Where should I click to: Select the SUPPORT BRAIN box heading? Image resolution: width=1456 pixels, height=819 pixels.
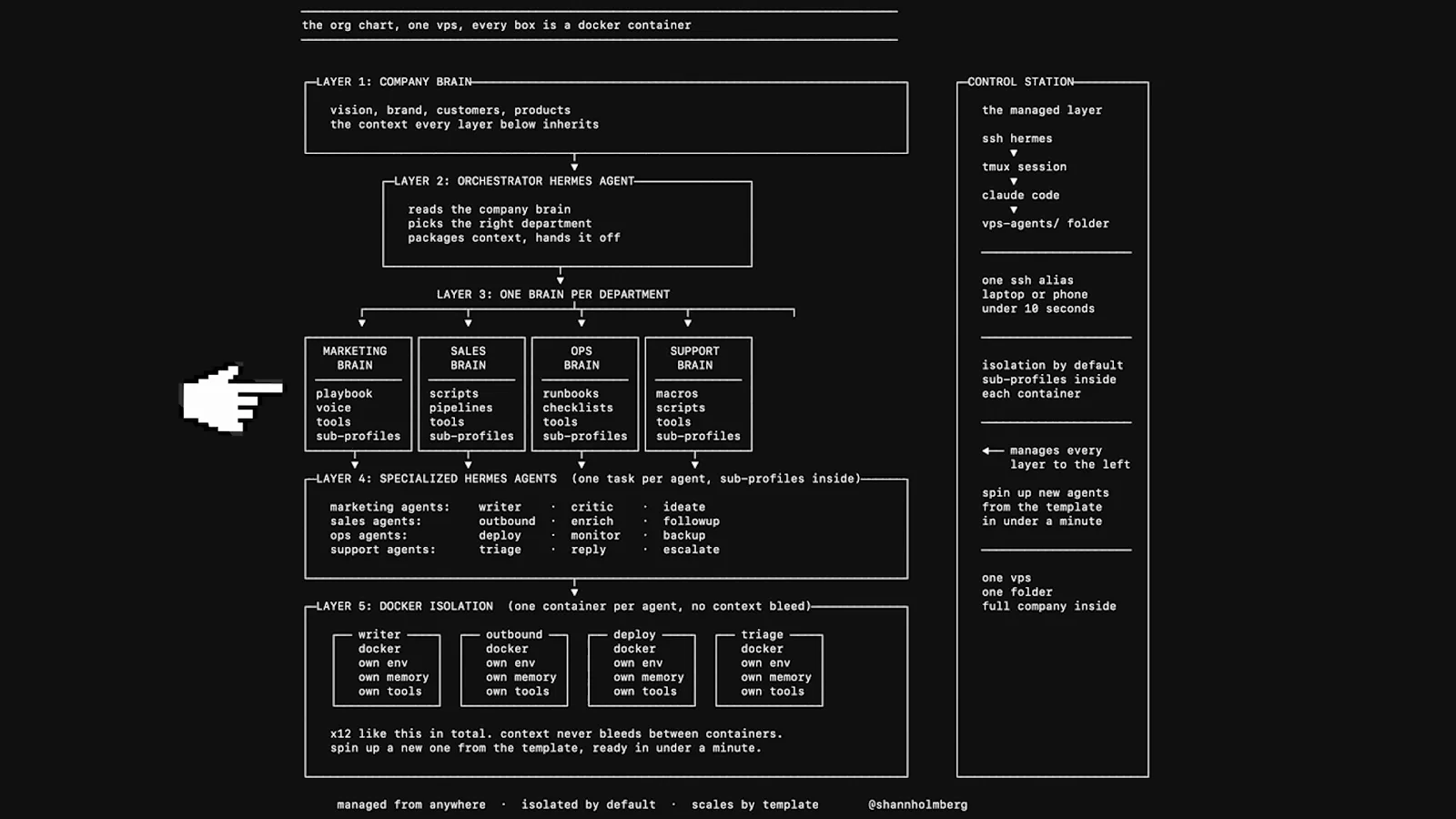pos(694,358)
